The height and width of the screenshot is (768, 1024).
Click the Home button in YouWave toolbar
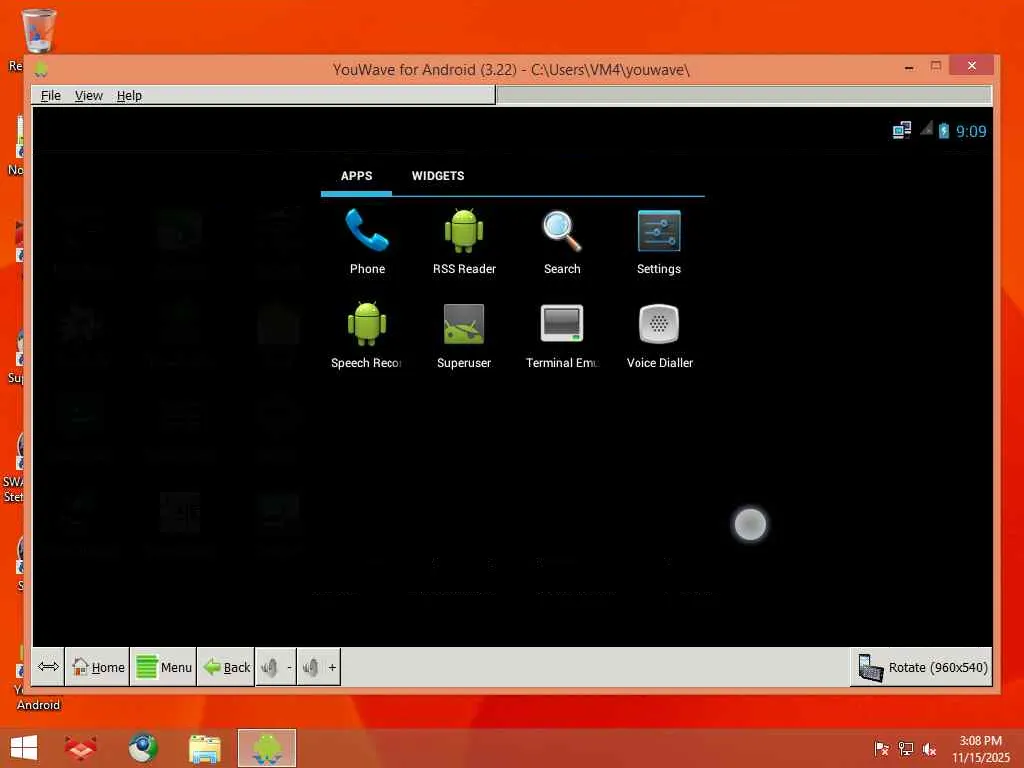[97, 667]
